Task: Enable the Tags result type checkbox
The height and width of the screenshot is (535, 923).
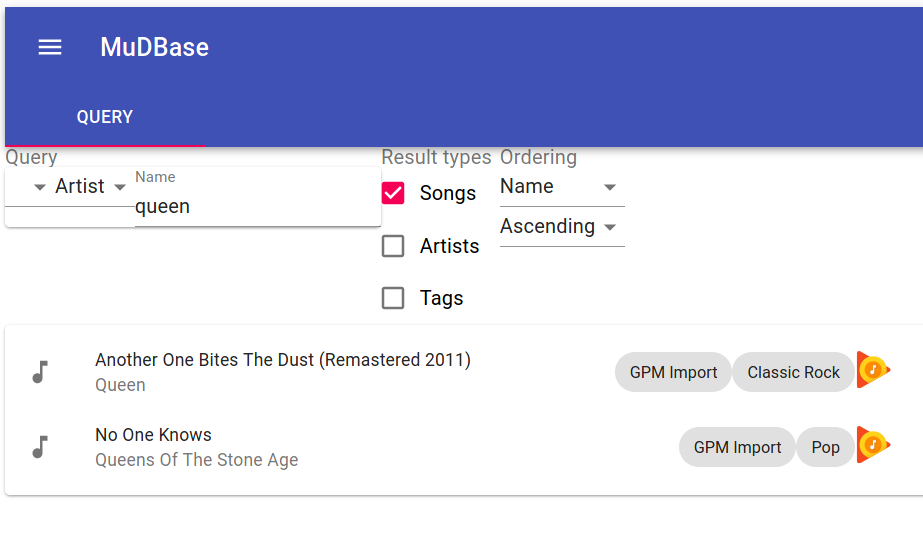Action: [x=393, y=298]
